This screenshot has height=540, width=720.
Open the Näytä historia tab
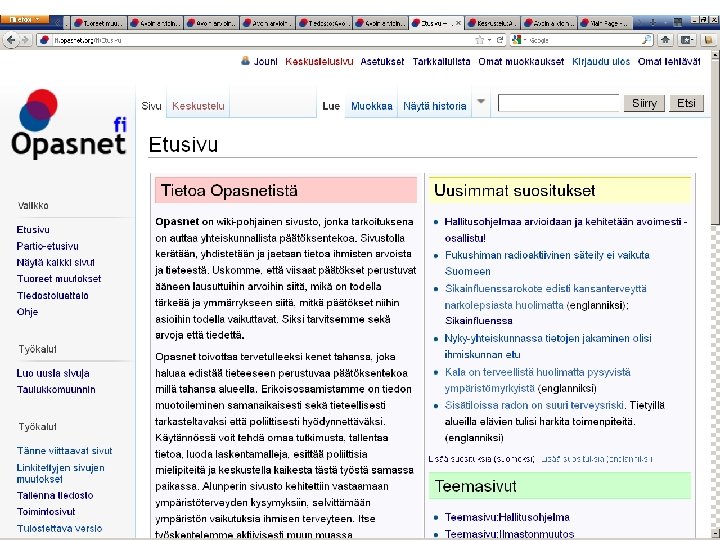435,106
